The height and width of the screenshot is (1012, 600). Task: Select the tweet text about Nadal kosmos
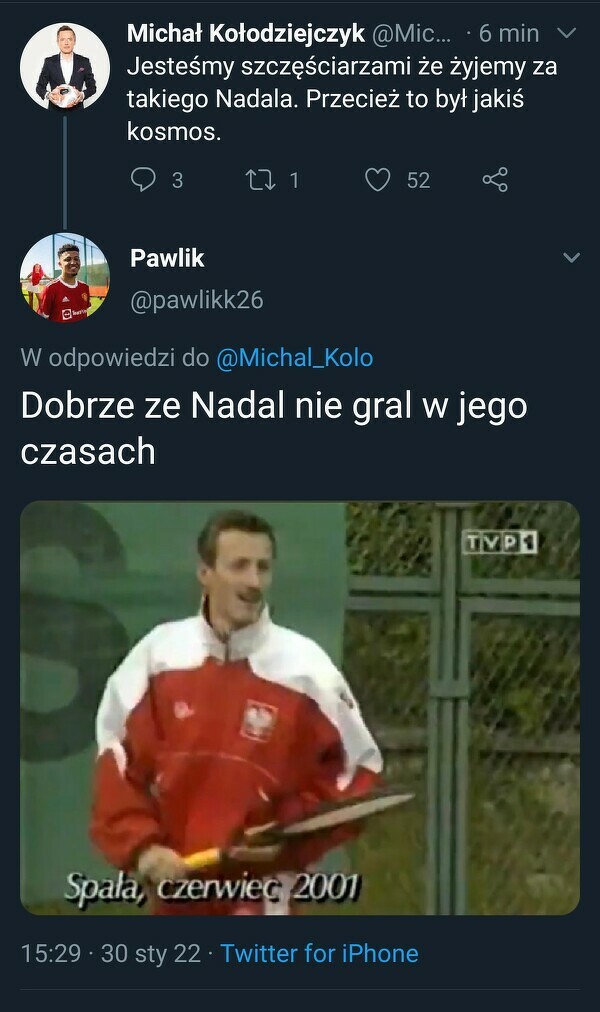(x=342, y=99)
